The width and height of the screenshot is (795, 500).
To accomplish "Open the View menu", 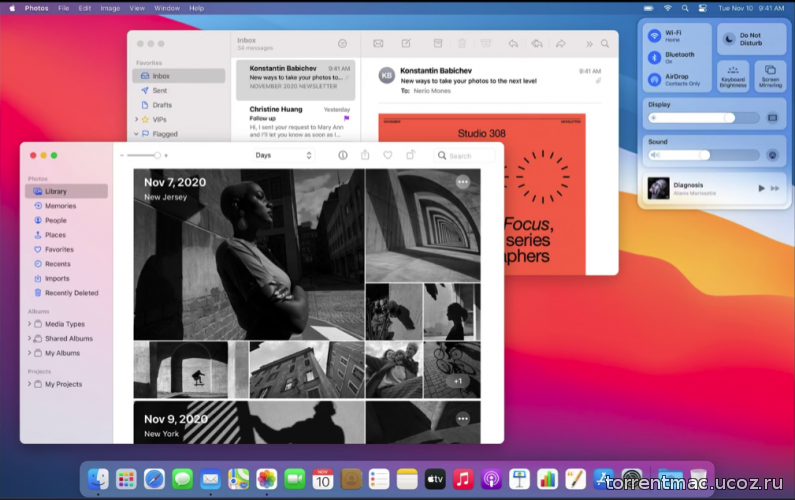I will click(x=137, y=8).
